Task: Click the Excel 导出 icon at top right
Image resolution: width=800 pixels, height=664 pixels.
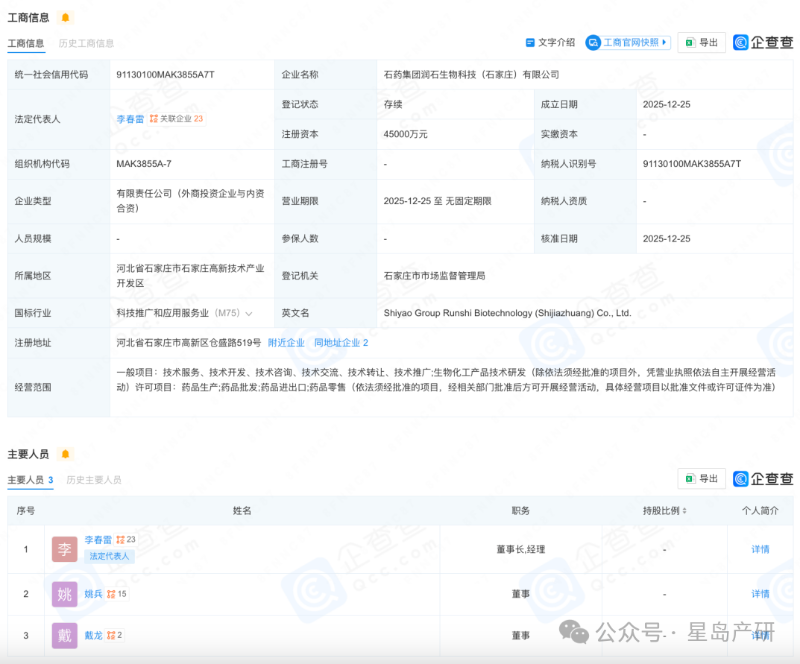Action: tap(689, 43)
